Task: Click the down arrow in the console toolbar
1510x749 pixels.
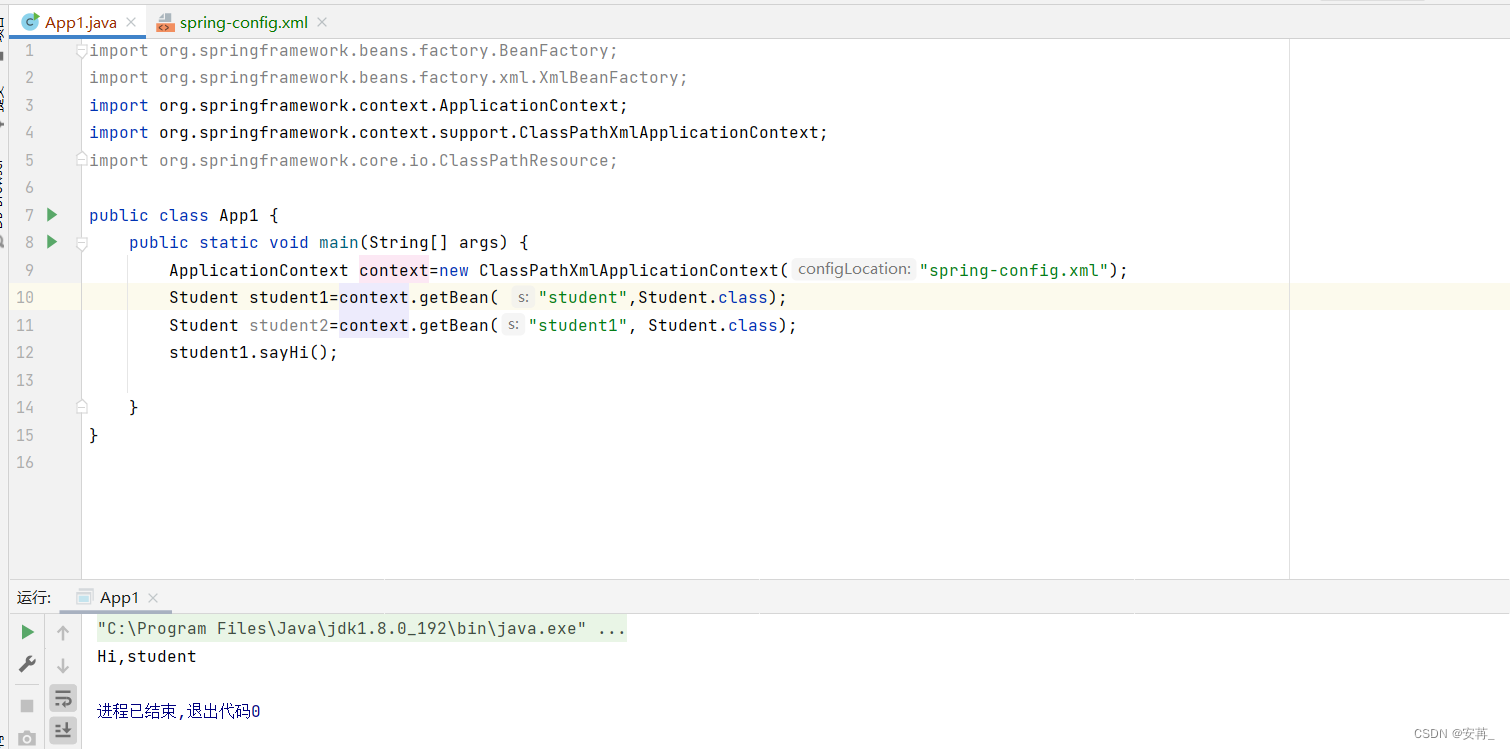Action: tap(63, 665)
